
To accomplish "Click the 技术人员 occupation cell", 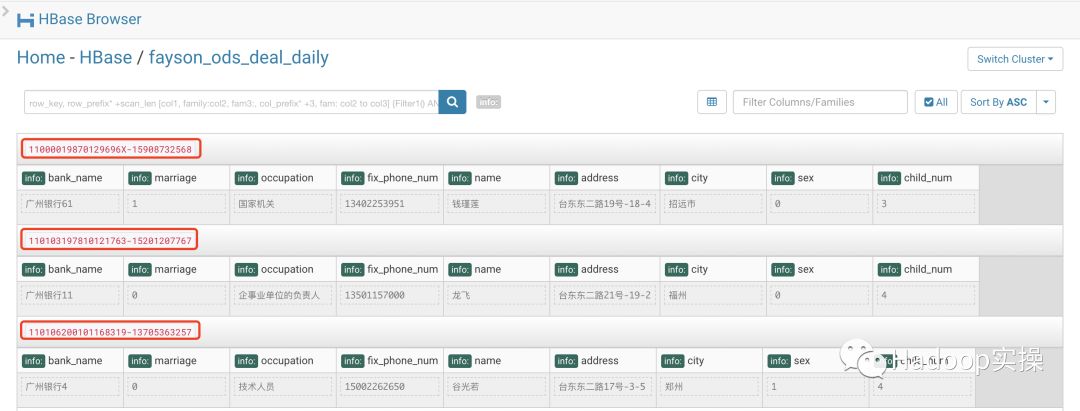I will (x=283, y=386).
